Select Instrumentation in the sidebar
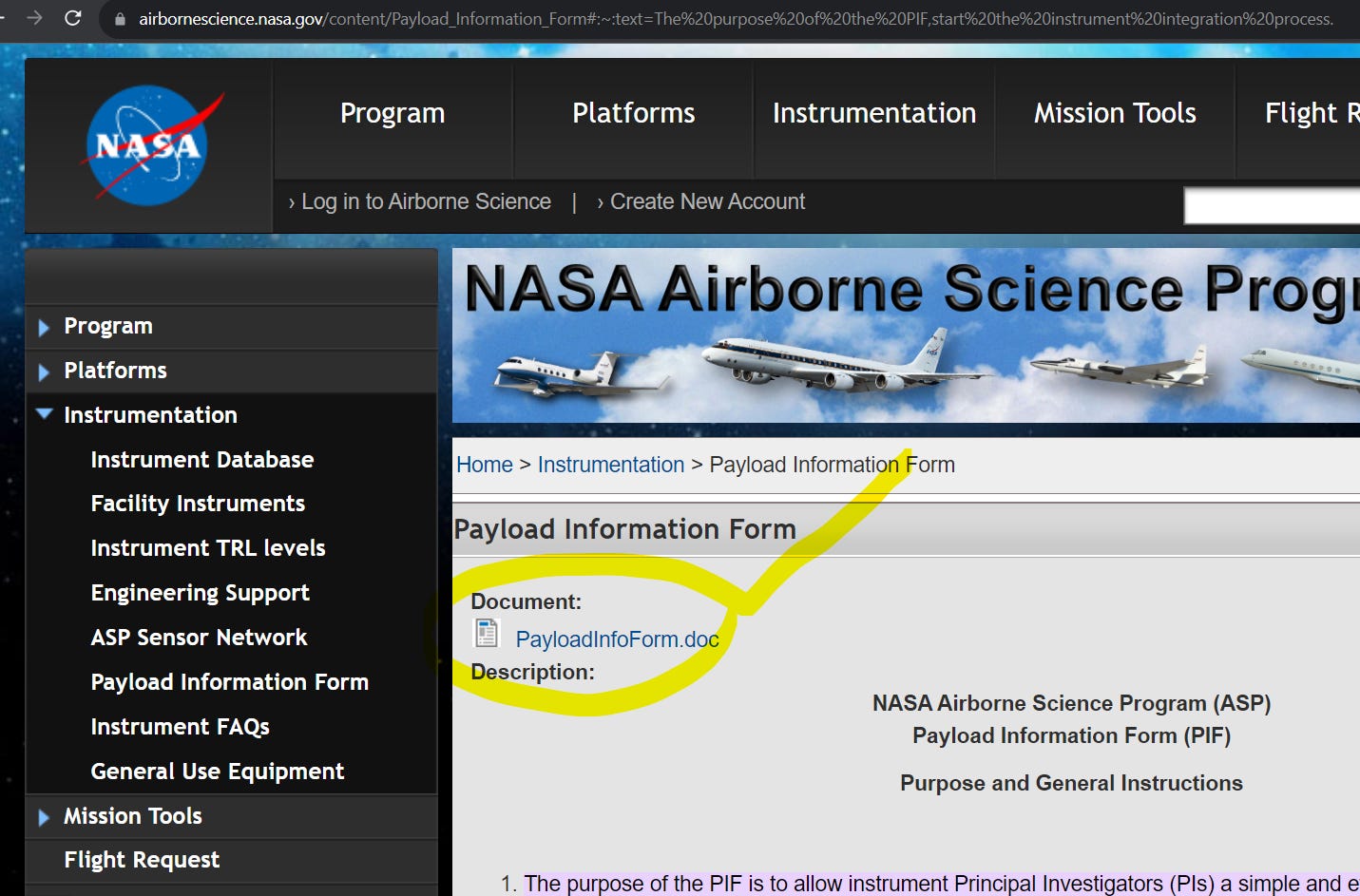 click(150, 415)
